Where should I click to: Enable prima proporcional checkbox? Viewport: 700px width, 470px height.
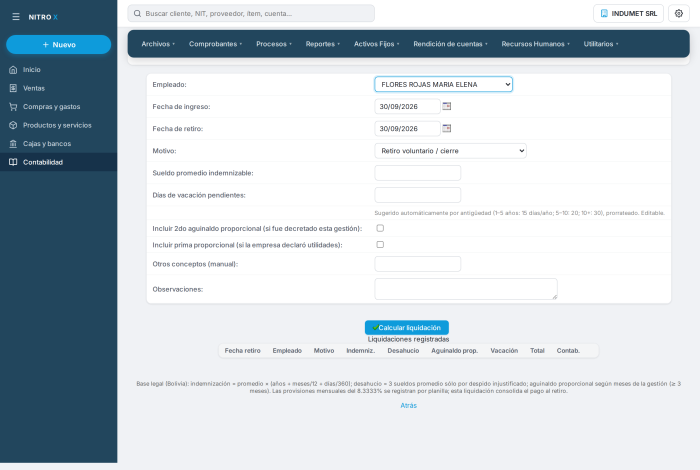tap(380, 245)
